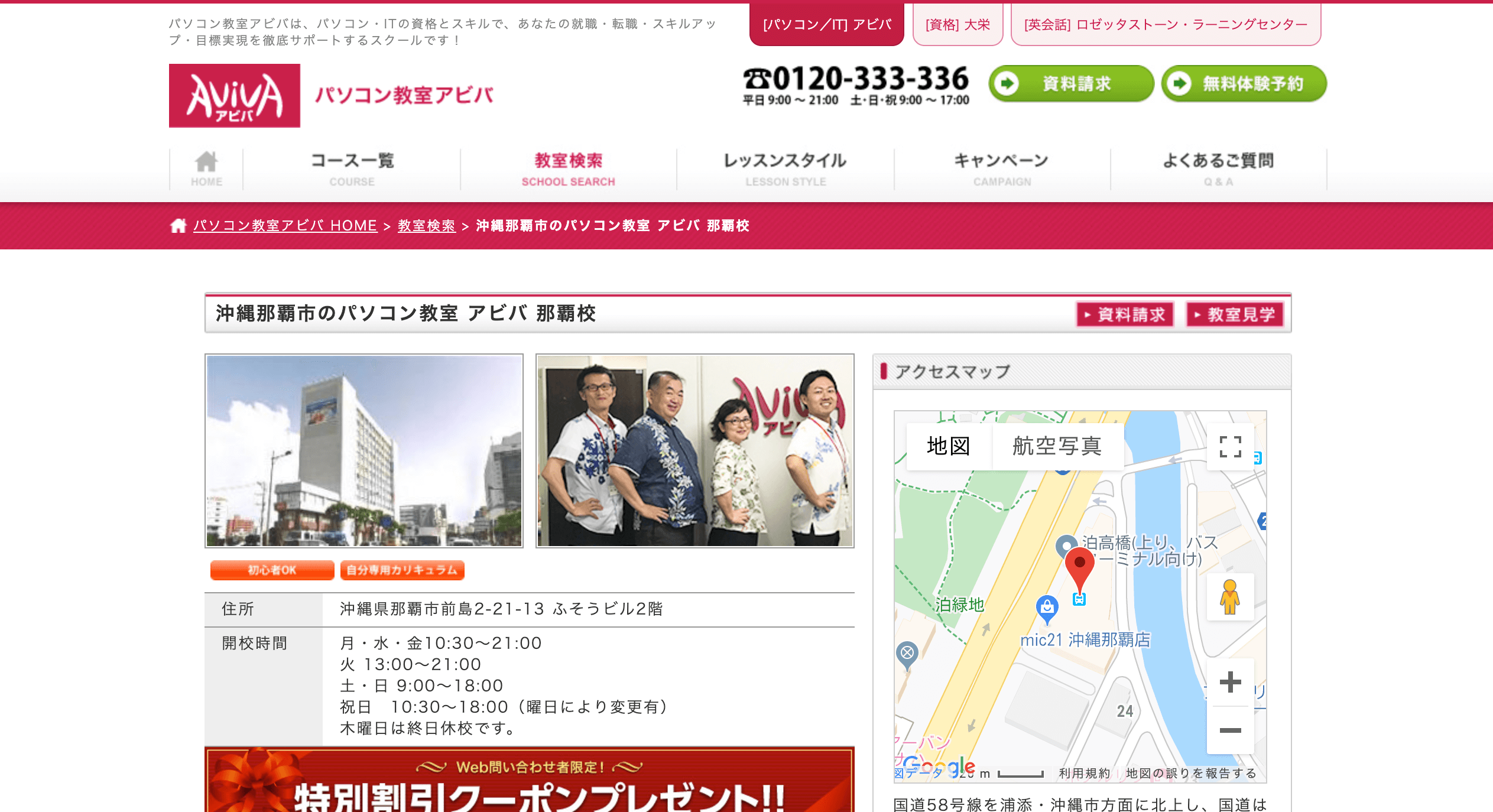Click the 沖縄那覇市のパソコン教室 アビバ 那覇校 heading
This screenshot has width=1493, height=812.
click(x=405, y=313)
